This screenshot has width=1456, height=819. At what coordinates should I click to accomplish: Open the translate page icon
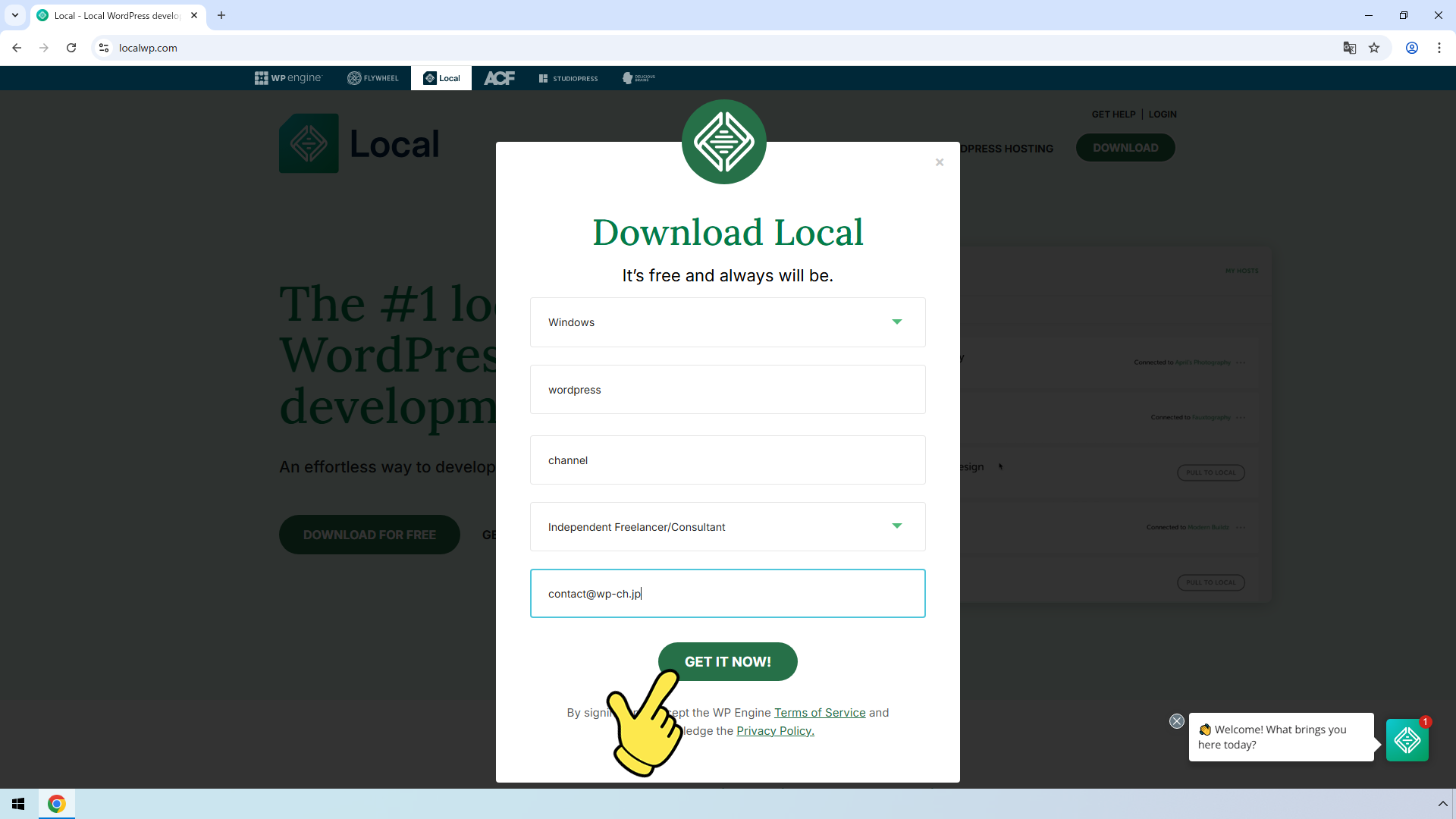pyautogui.click(x=1350, y=48)
